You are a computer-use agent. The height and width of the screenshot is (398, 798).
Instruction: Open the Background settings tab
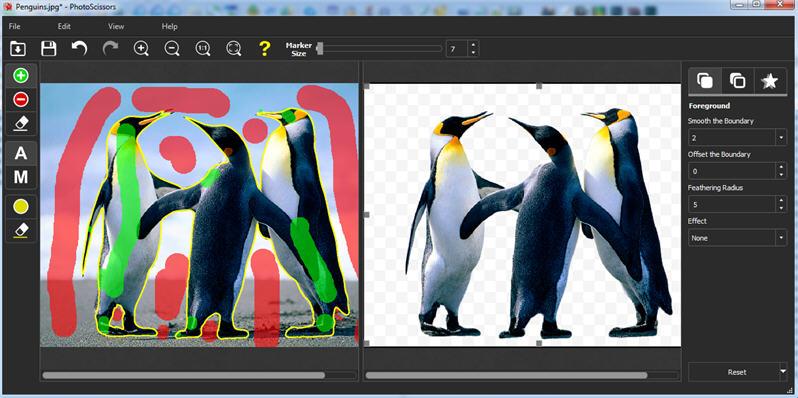coord(737,81)
